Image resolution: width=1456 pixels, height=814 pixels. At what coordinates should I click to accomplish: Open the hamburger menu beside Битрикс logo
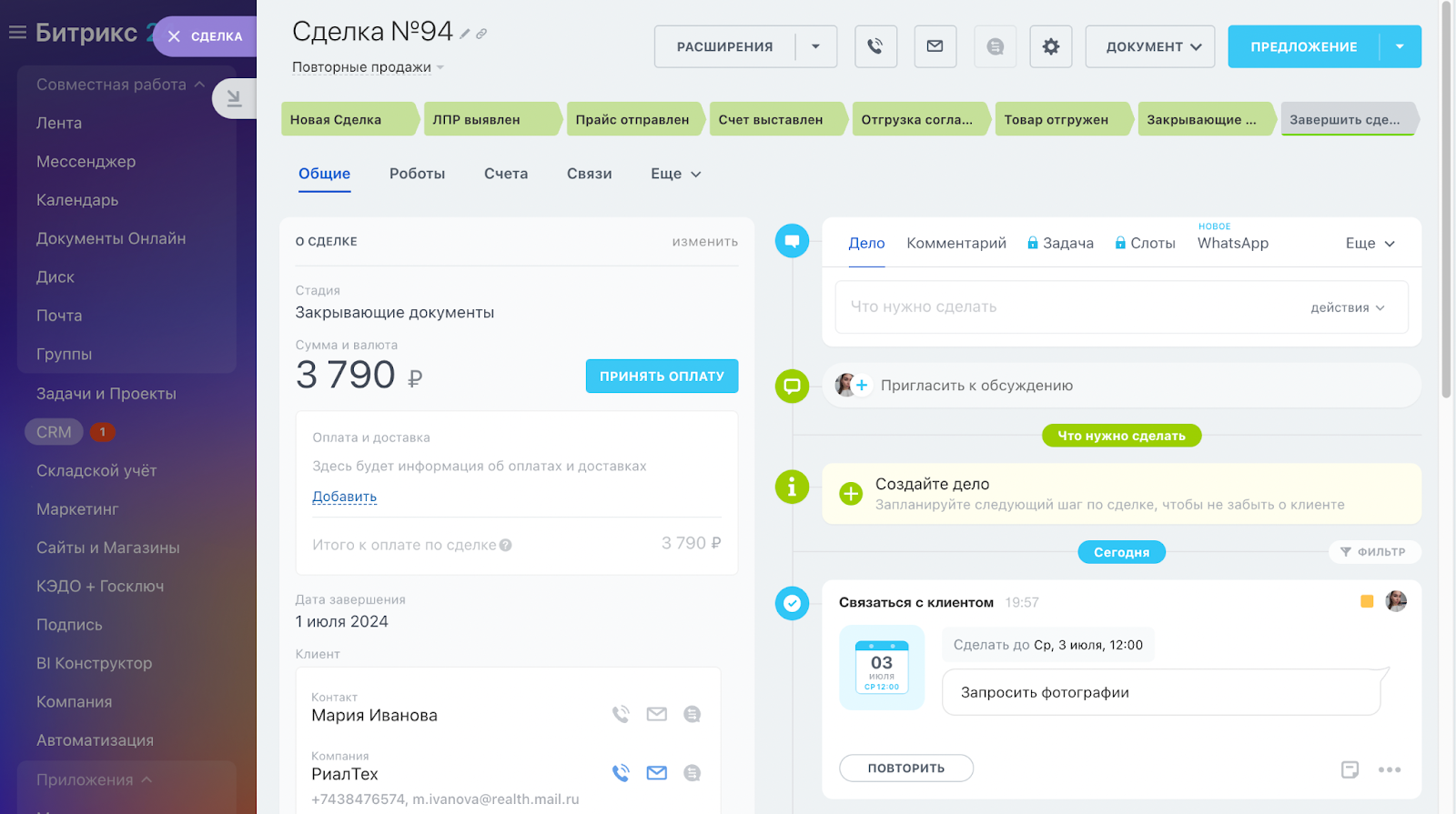(x=17, y=33)
